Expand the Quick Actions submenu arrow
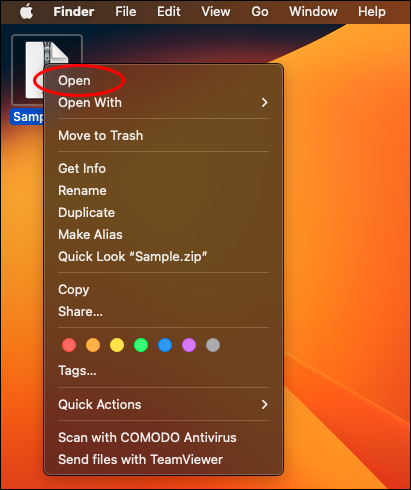Image resolution: width=411 pixels, height=490 pixels. pos(265,405)
